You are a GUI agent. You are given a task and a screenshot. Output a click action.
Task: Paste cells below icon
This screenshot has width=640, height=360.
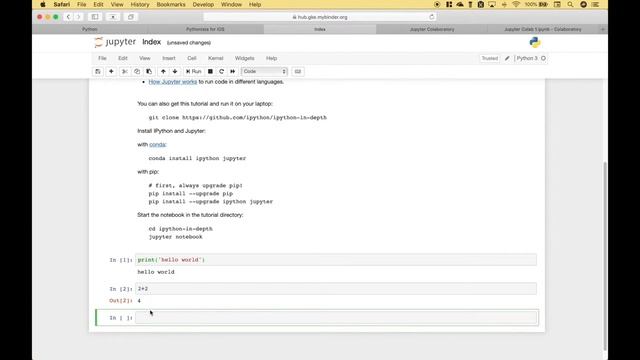pos(149,71)
